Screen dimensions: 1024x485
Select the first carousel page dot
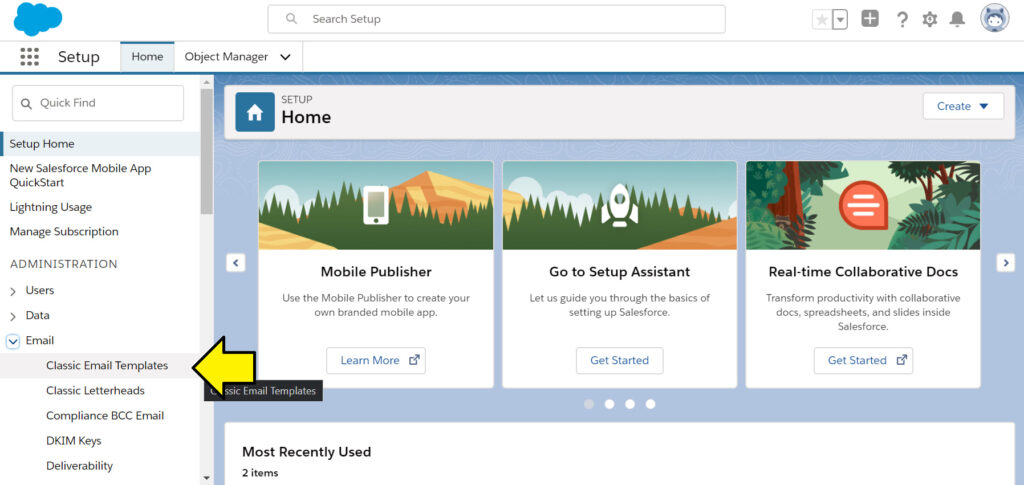(588, 404)
